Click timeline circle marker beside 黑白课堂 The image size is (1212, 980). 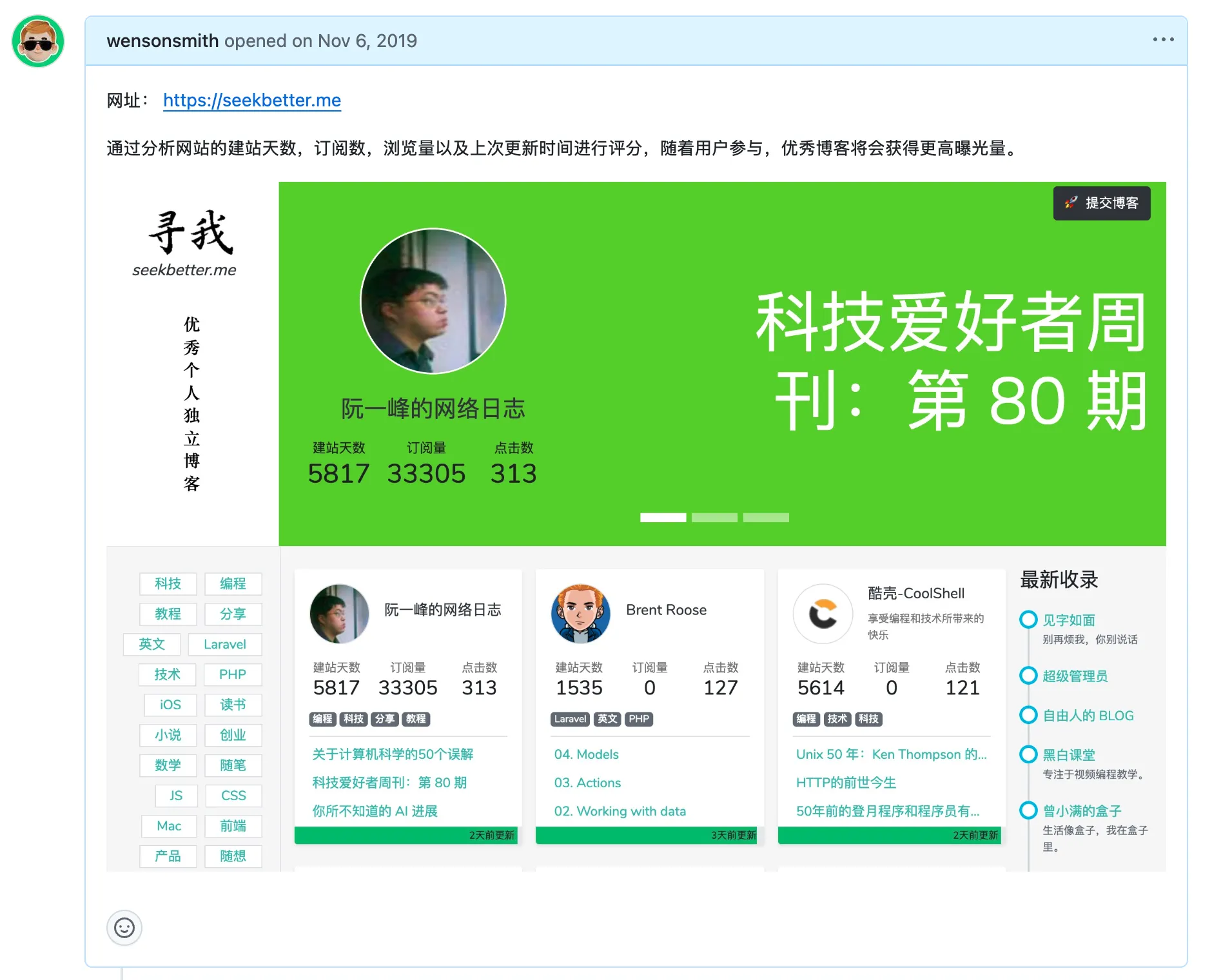coord(1028,754)
